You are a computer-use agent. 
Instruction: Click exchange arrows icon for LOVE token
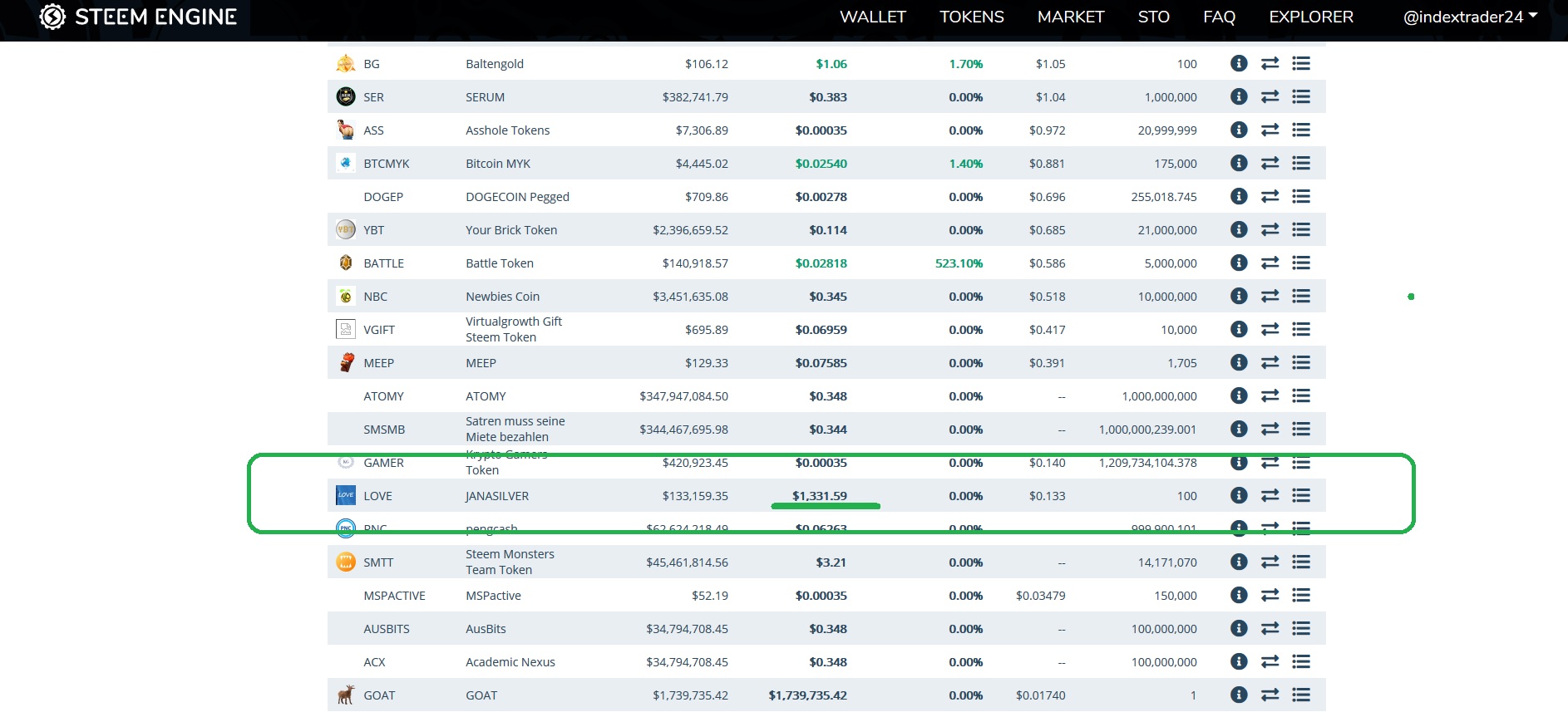pos(1270,495)
